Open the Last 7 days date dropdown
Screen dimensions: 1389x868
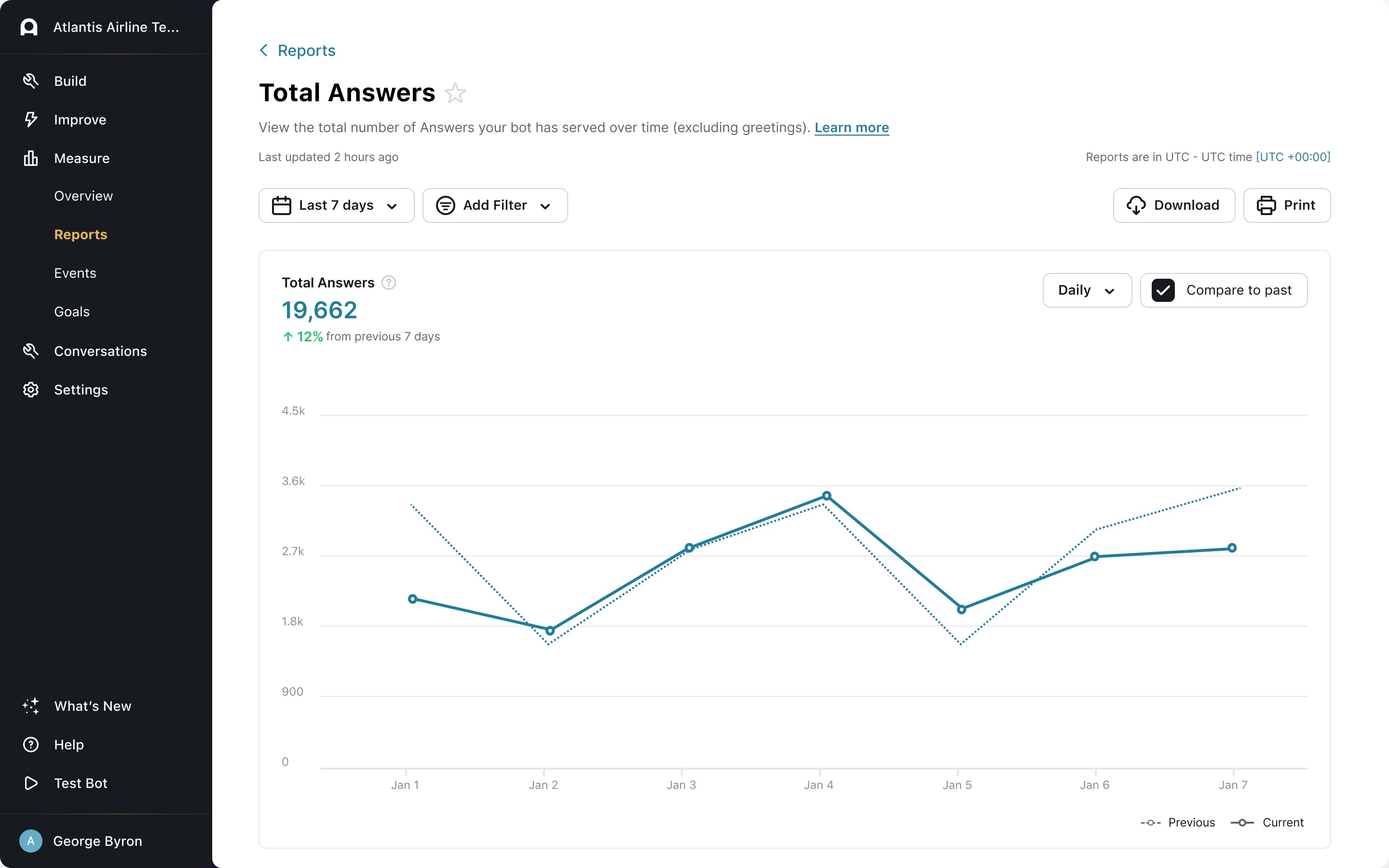[x=336, y=205]
